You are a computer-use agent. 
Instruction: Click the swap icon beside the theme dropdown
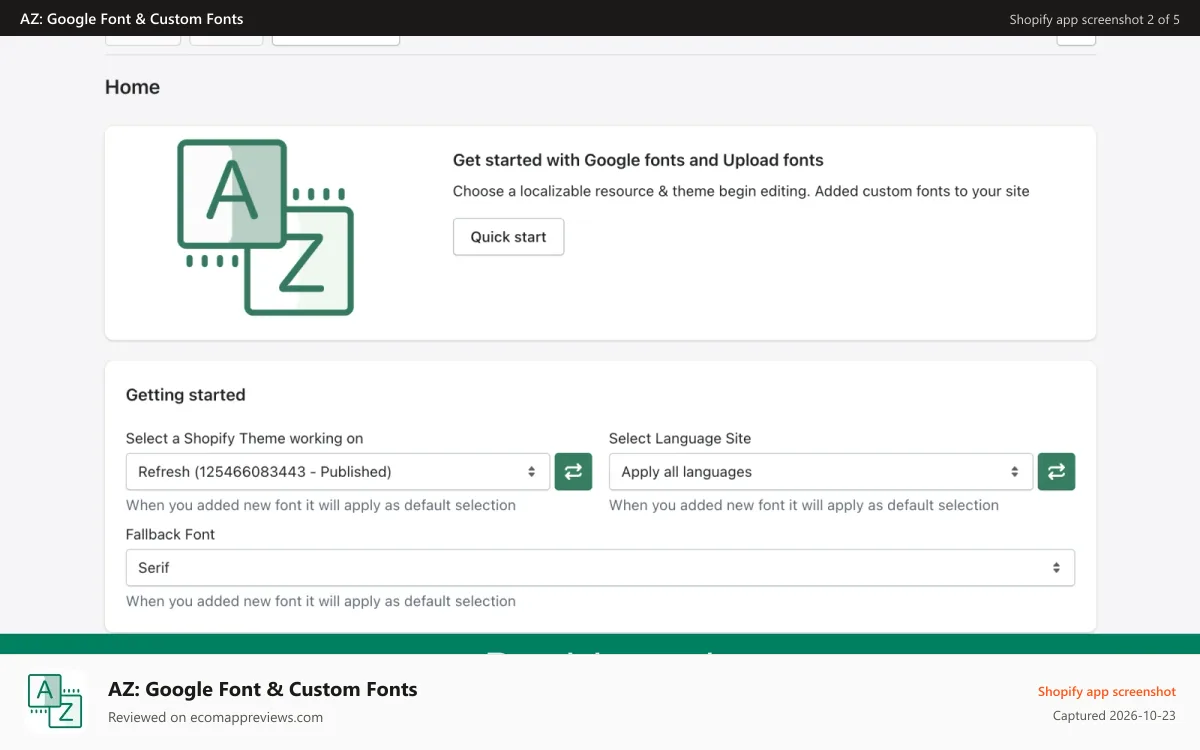point(573,472)
